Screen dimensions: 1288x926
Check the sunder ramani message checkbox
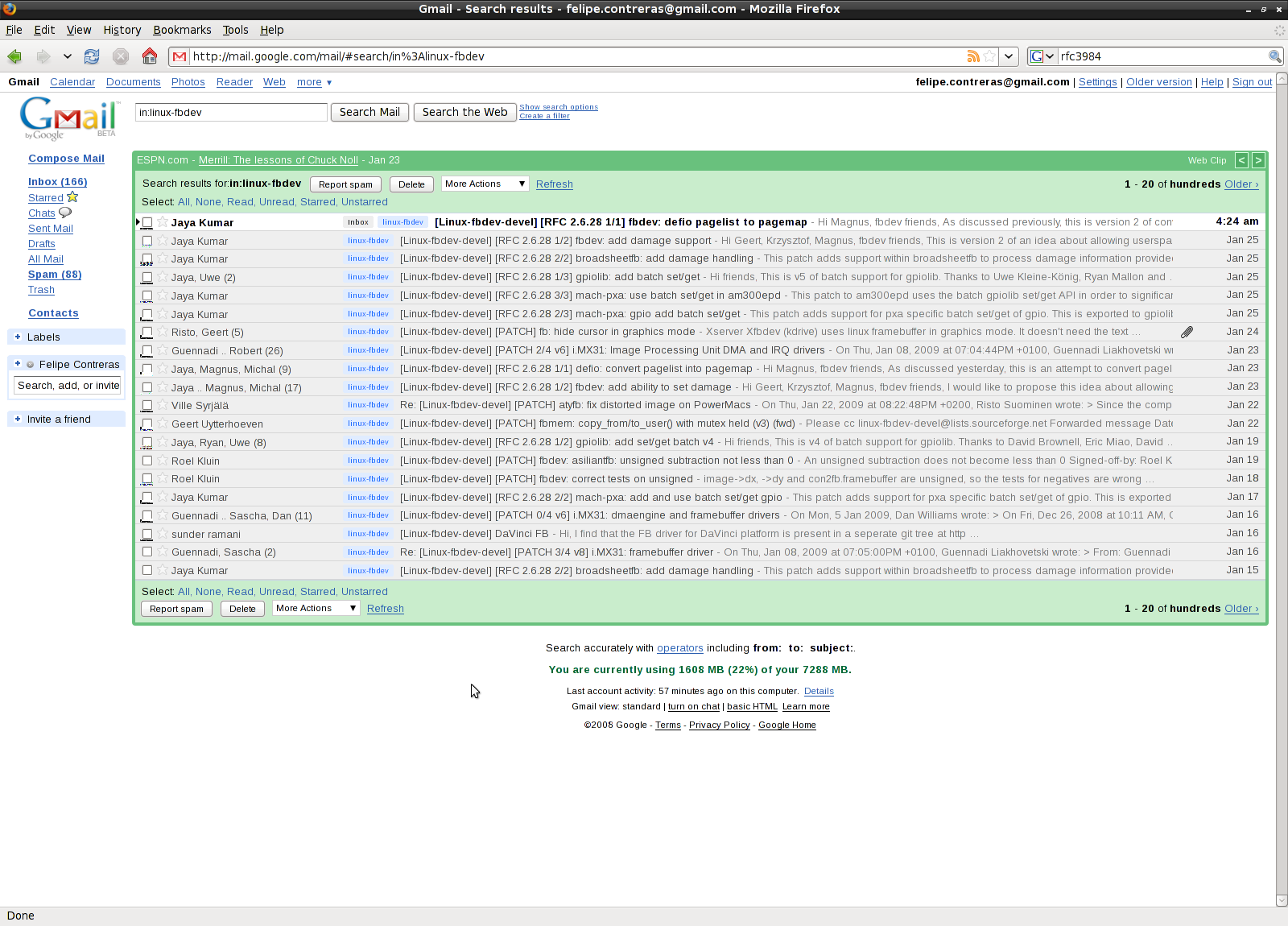click(x=147, y=534)
